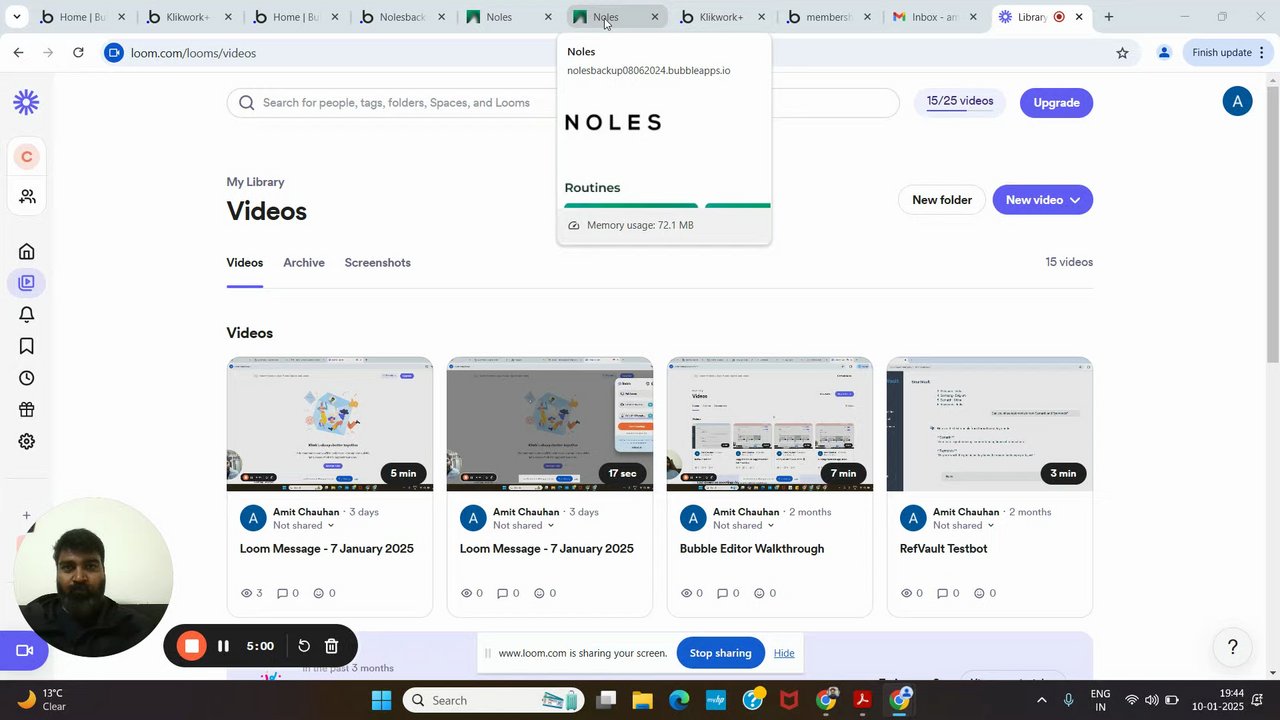
Task: Switch to the Videos tab
Action: pyautogui.click(x=244, y=263)
